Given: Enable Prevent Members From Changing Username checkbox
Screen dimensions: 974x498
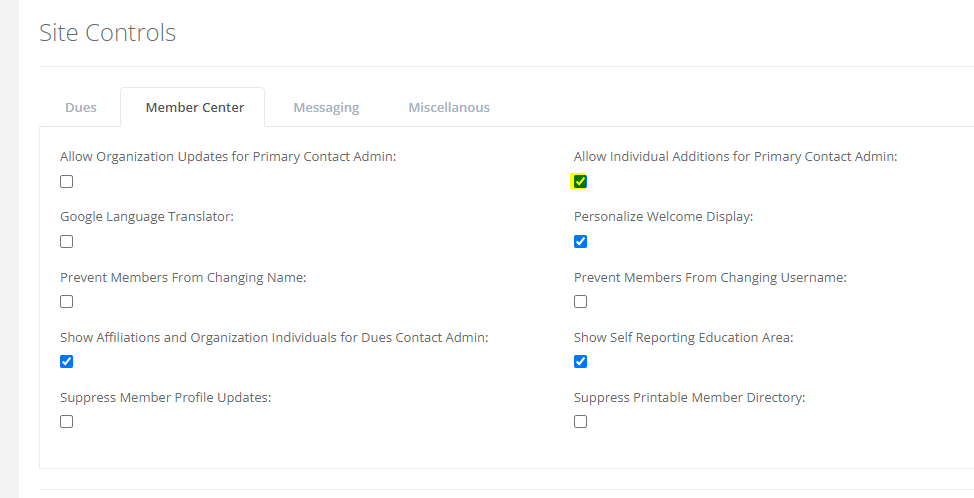Looking at the screenshot, I should (580, 302).
